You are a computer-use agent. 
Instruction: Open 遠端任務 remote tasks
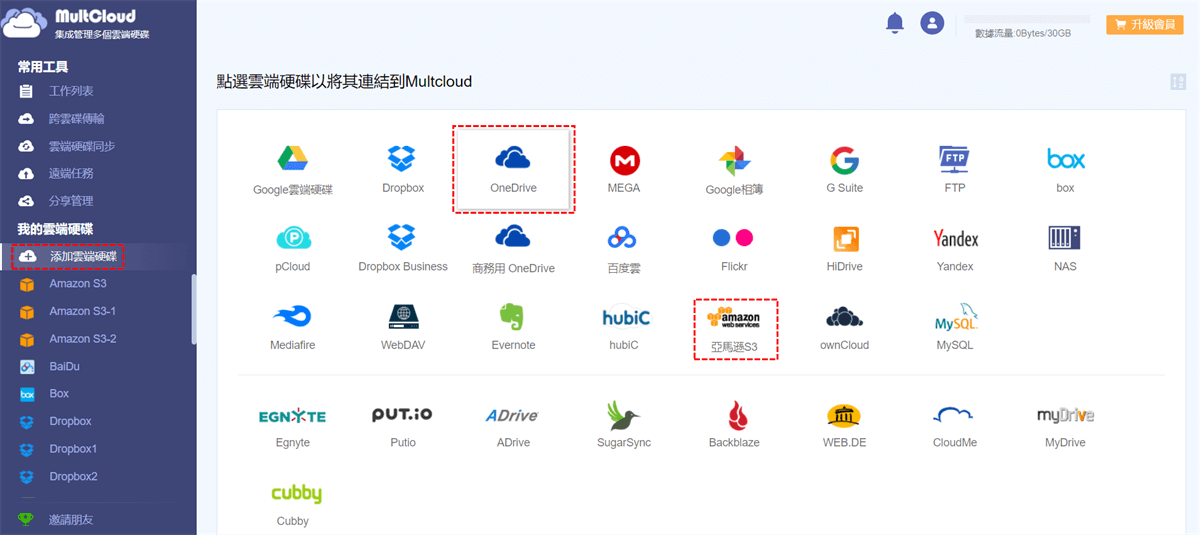tap(71, 173)
